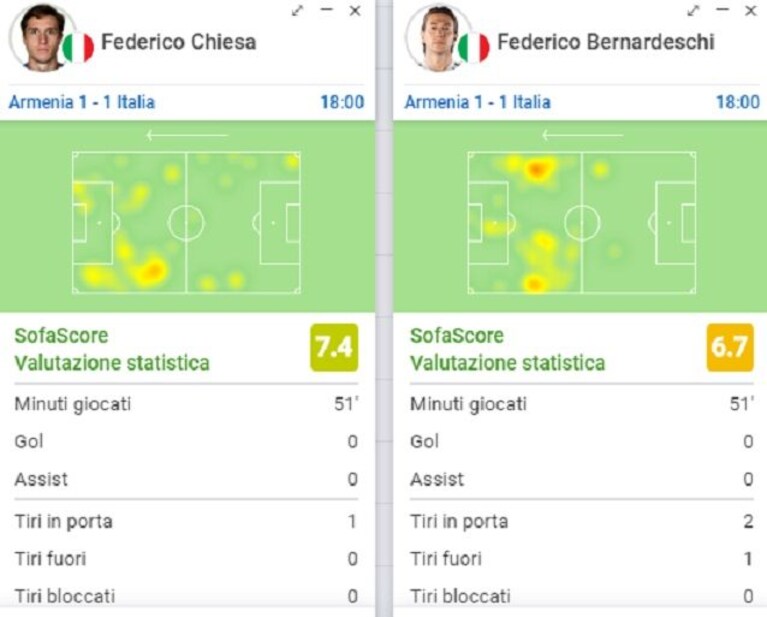The width and height of the screenshot is (767, 617).
Task: Click the 18:00 match time in Chiesa's panel
Action: [x=342, y=102]
